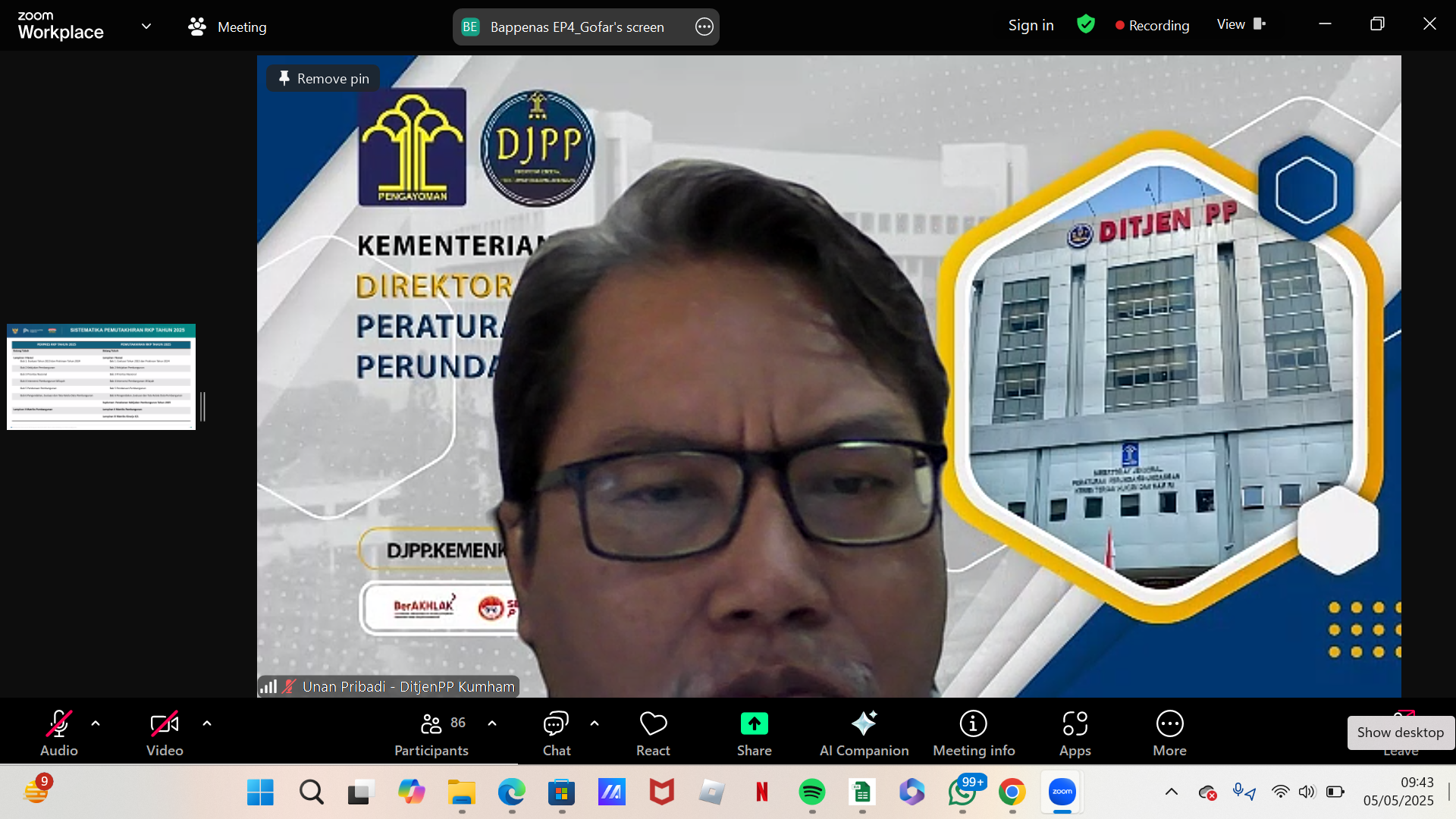Open Zoom Workplace dropdown chevron

coord(146,27)
